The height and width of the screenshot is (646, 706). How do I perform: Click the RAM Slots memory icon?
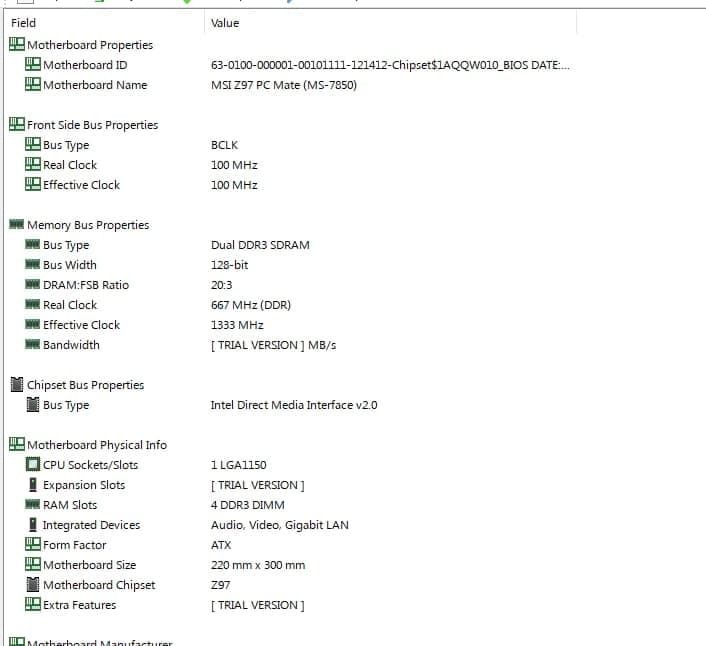[32, 504]
